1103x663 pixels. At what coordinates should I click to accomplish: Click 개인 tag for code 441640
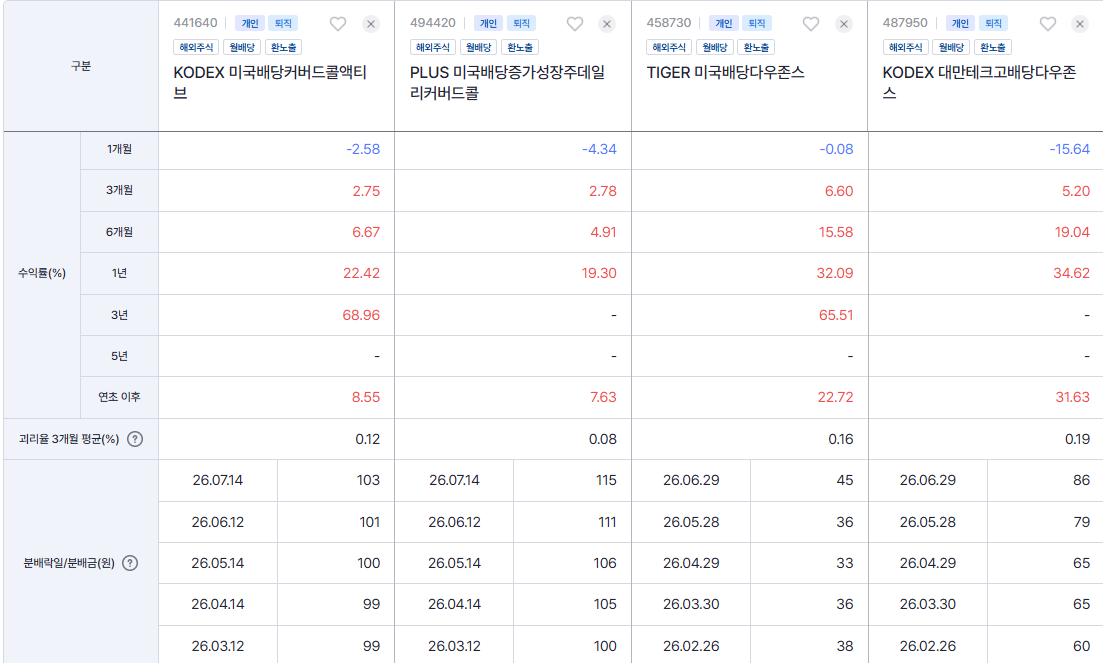pos(250,23)
